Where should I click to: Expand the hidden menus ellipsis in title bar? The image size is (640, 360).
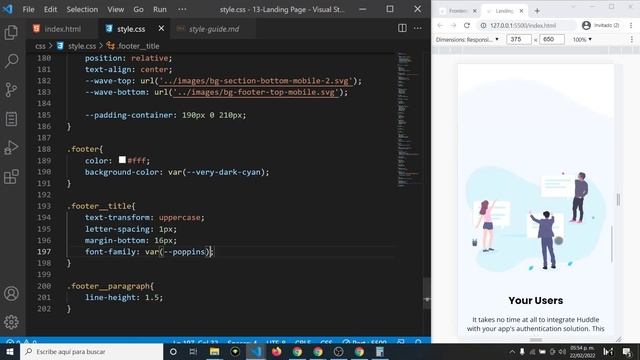point(182,9)
